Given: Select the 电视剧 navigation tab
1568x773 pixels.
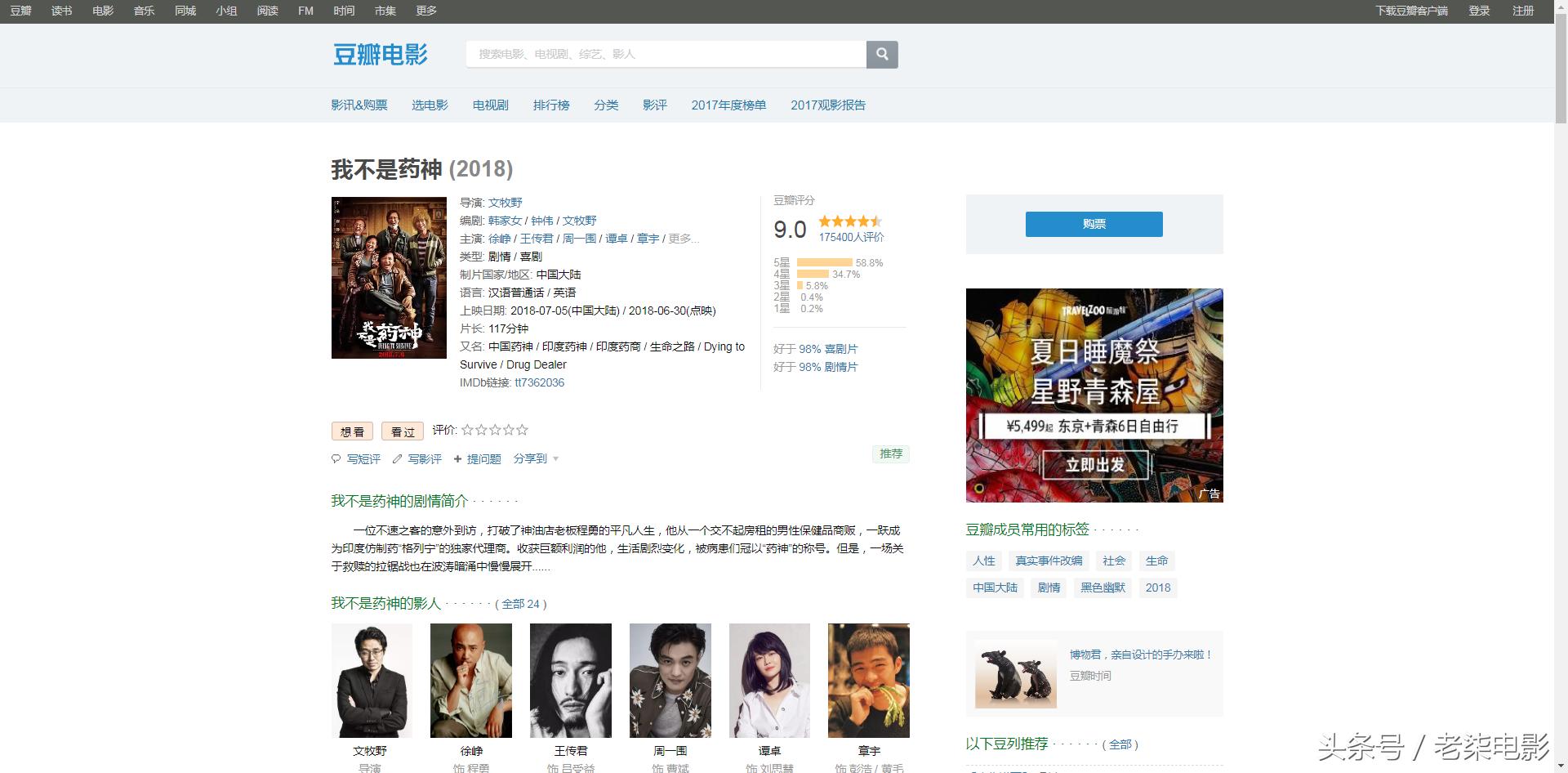Looking at the screenshot, I should click(x=491, y=105).
